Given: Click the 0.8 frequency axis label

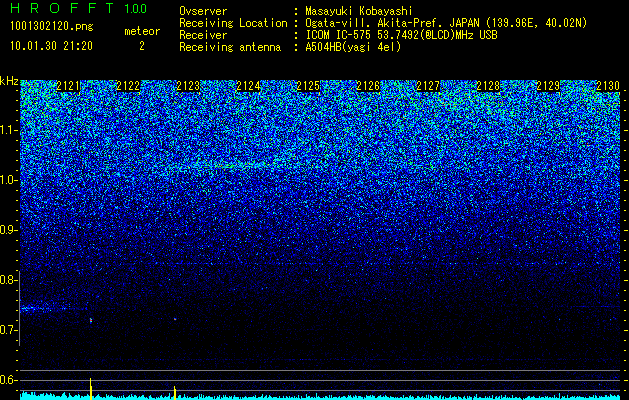Looking at the screenshot, I should 7,280.
